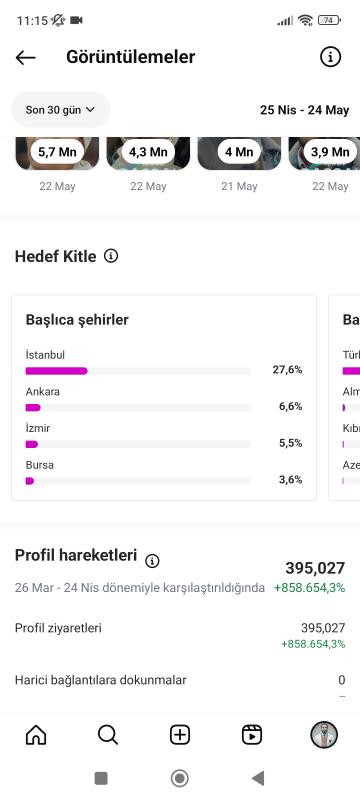Tap the Android home circle button
Image resolution: width=360 pixels, height=800 pixels.
point(179,778)
